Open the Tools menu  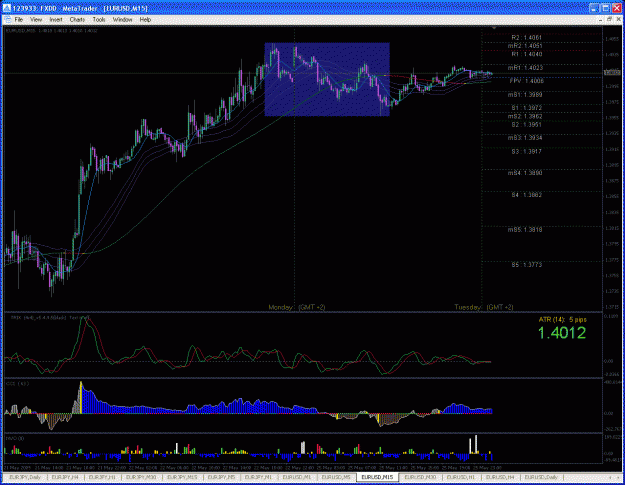[98, 20]
